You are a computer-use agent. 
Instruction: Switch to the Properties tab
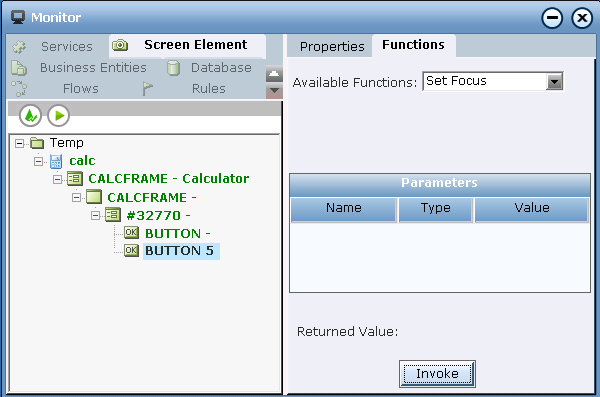coord(332,46)
